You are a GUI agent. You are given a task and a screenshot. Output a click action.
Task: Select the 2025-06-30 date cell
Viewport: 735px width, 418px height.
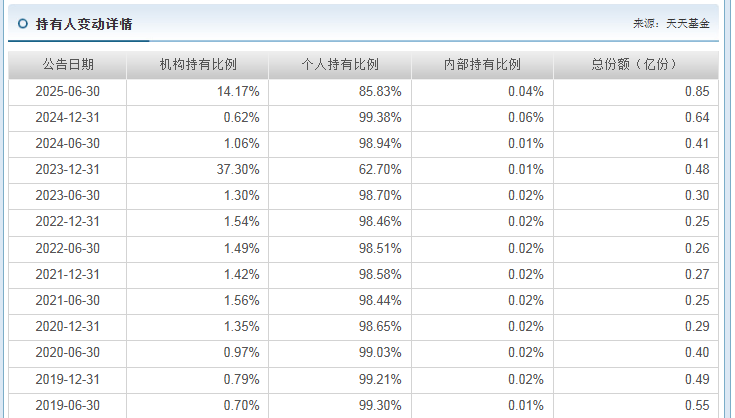coord(68,91)
